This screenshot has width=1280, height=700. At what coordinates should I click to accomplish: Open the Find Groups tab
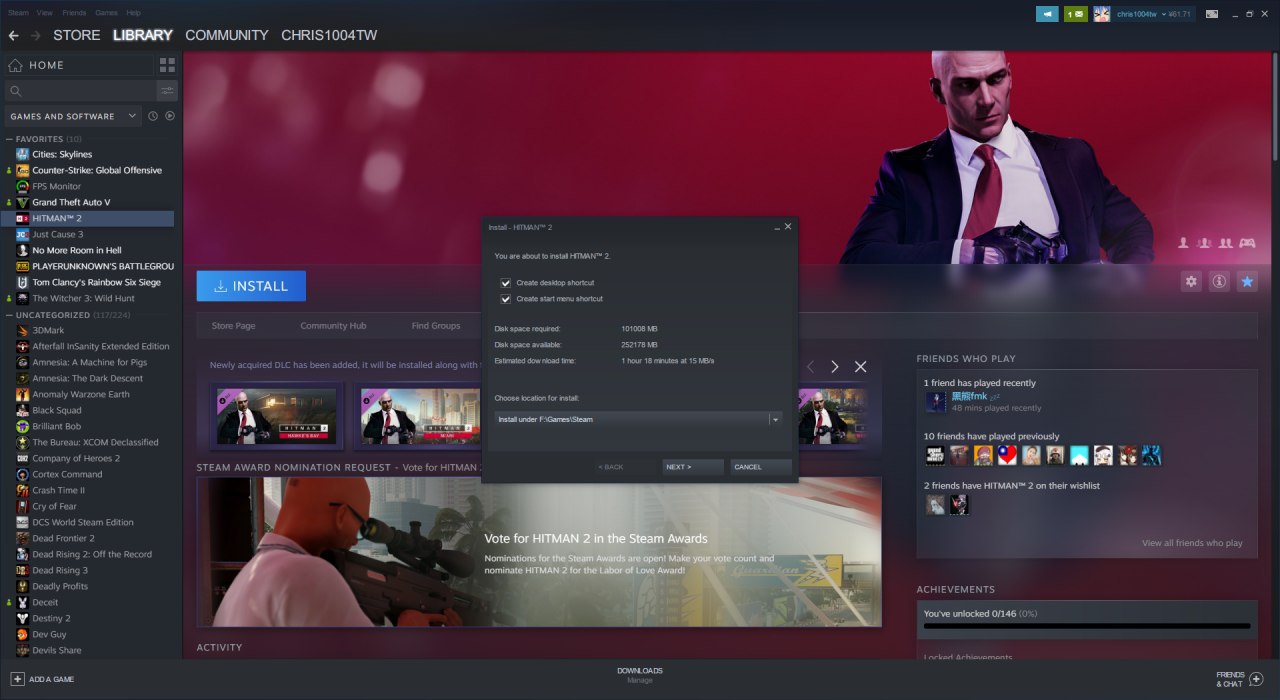click(436, 326)
